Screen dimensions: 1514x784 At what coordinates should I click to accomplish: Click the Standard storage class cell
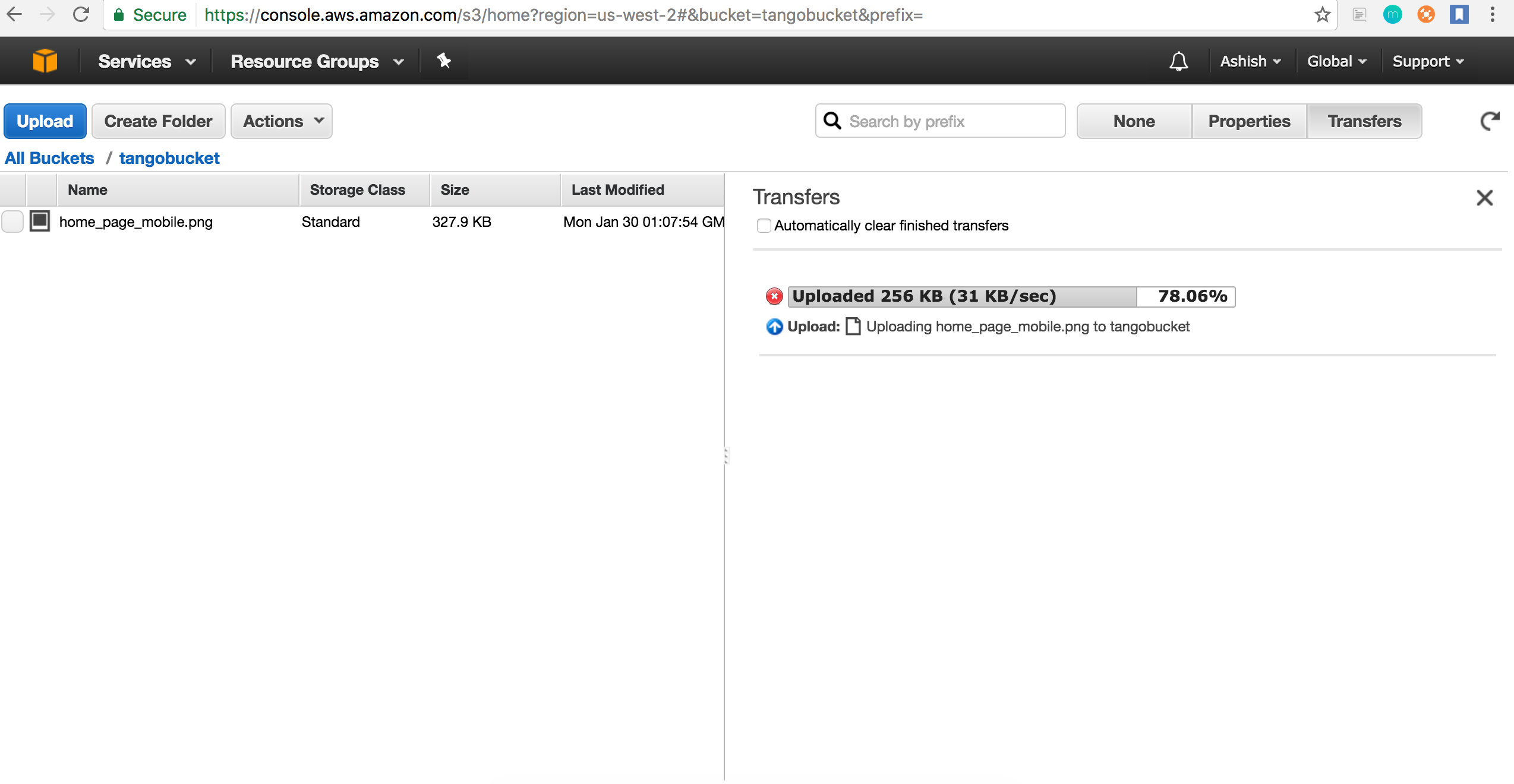pyautogui.click(x=331, y=222)
